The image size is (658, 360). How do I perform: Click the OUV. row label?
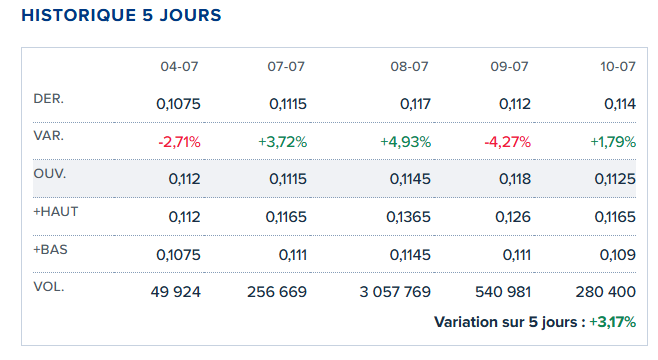tap(50, 174)
